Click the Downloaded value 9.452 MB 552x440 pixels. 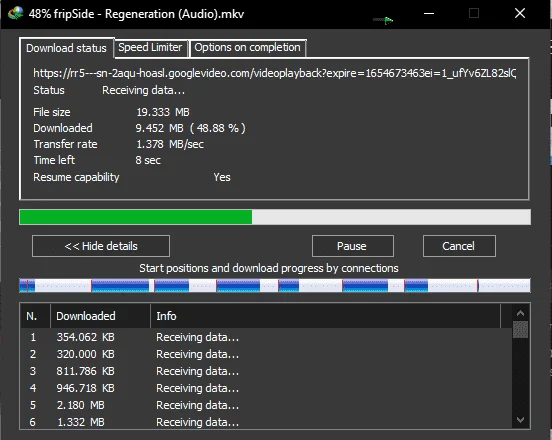point(190,128)
